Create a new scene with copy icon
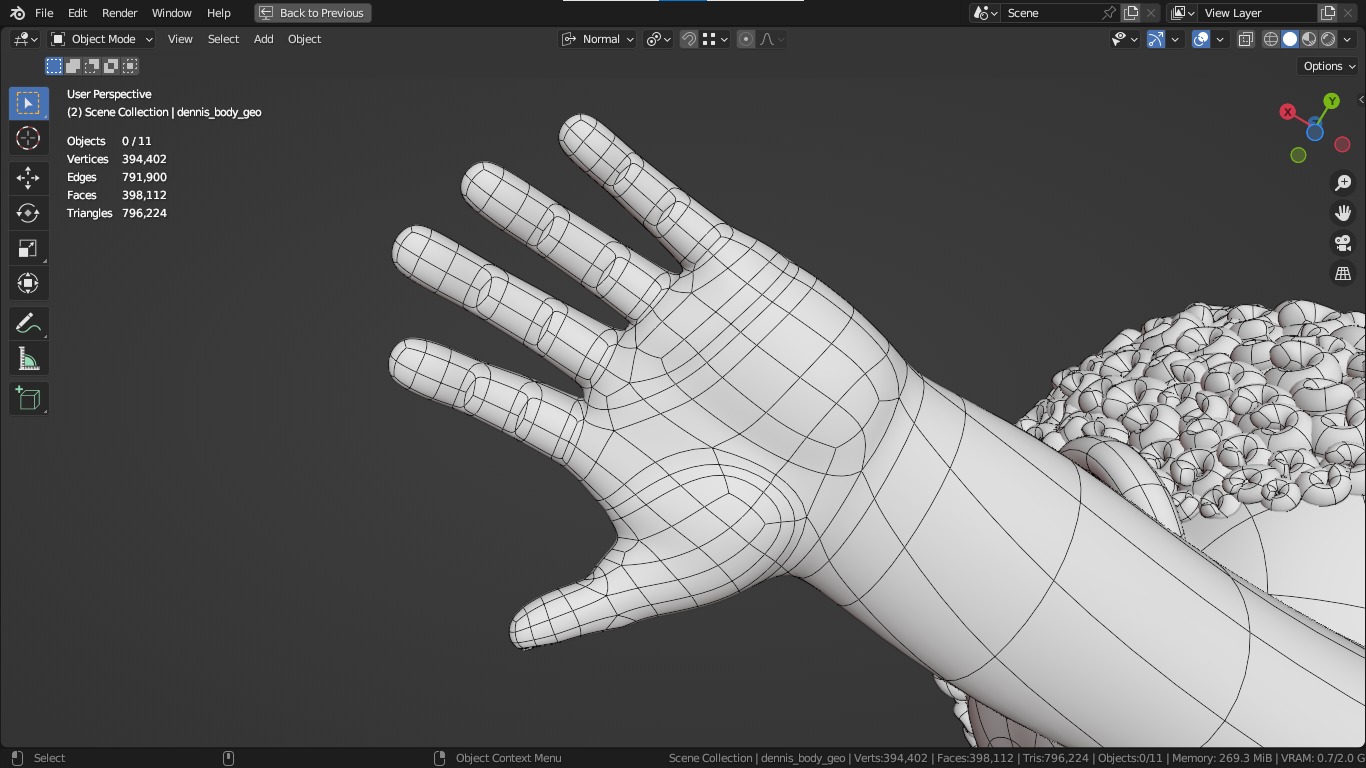 [x=1131, y=13]
